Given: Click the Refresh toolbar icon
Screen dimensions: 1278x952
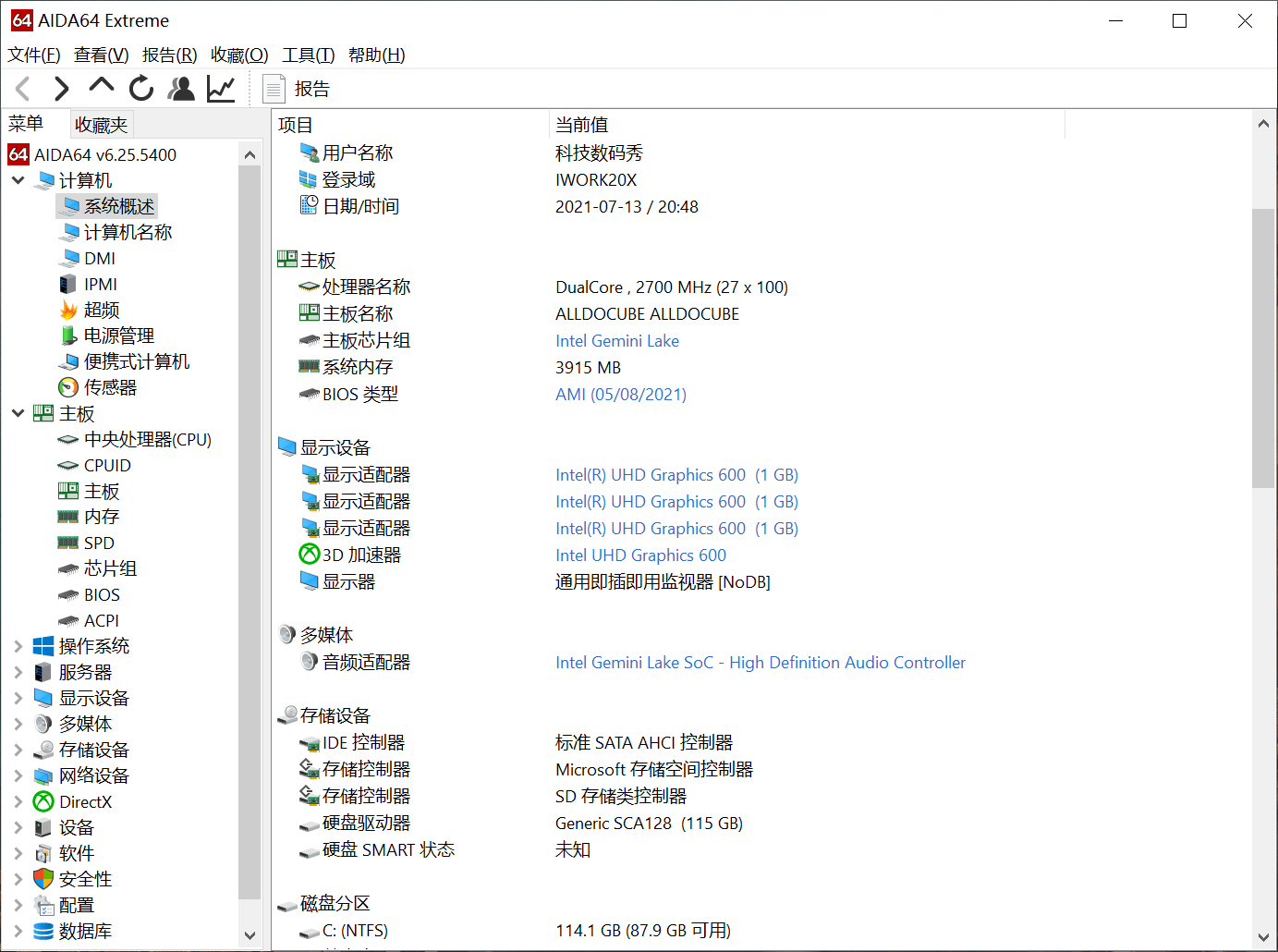Looking at the screenshot, I should tap(141, 89).
